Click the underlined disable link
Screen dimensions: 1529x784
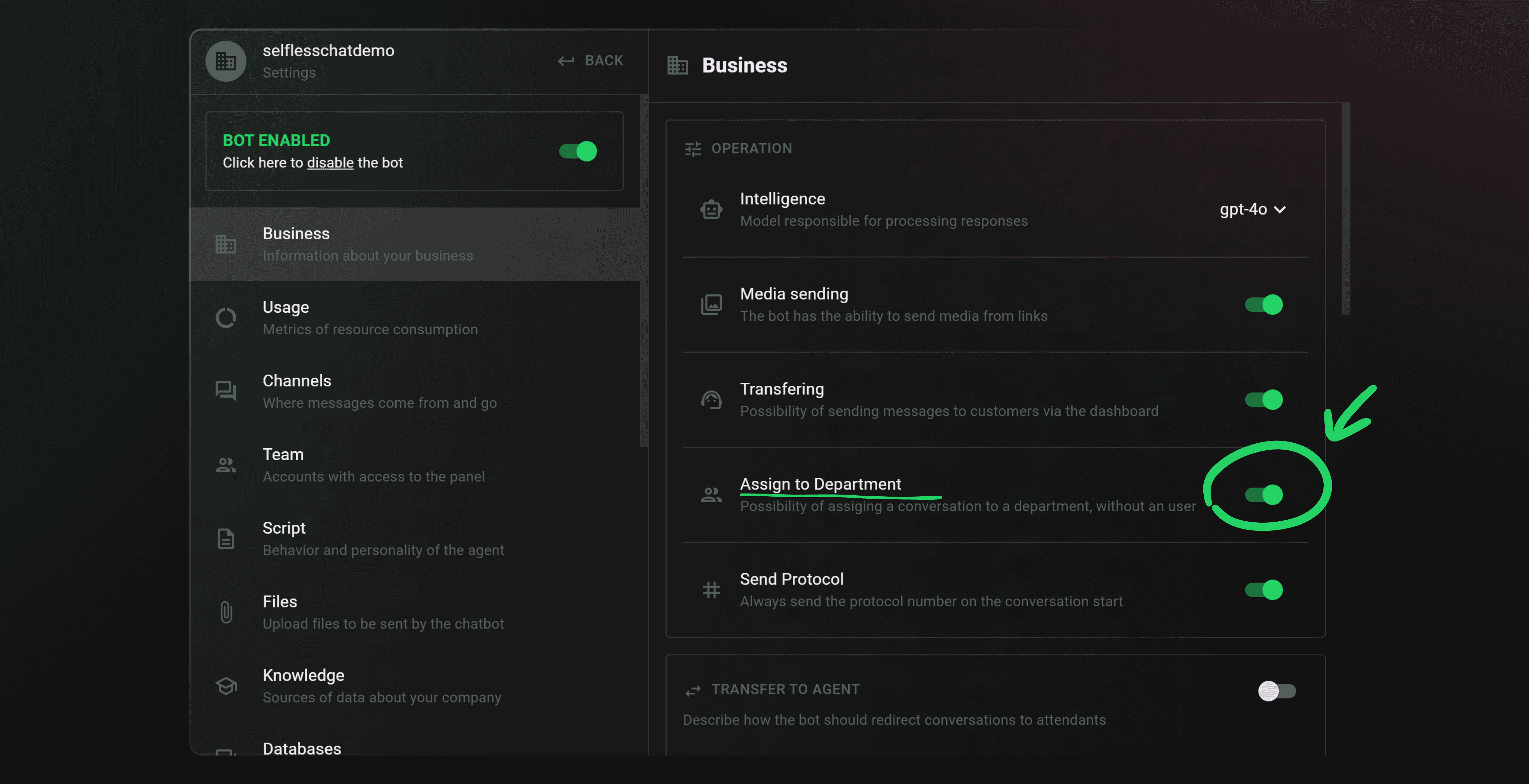click(330, 163)
